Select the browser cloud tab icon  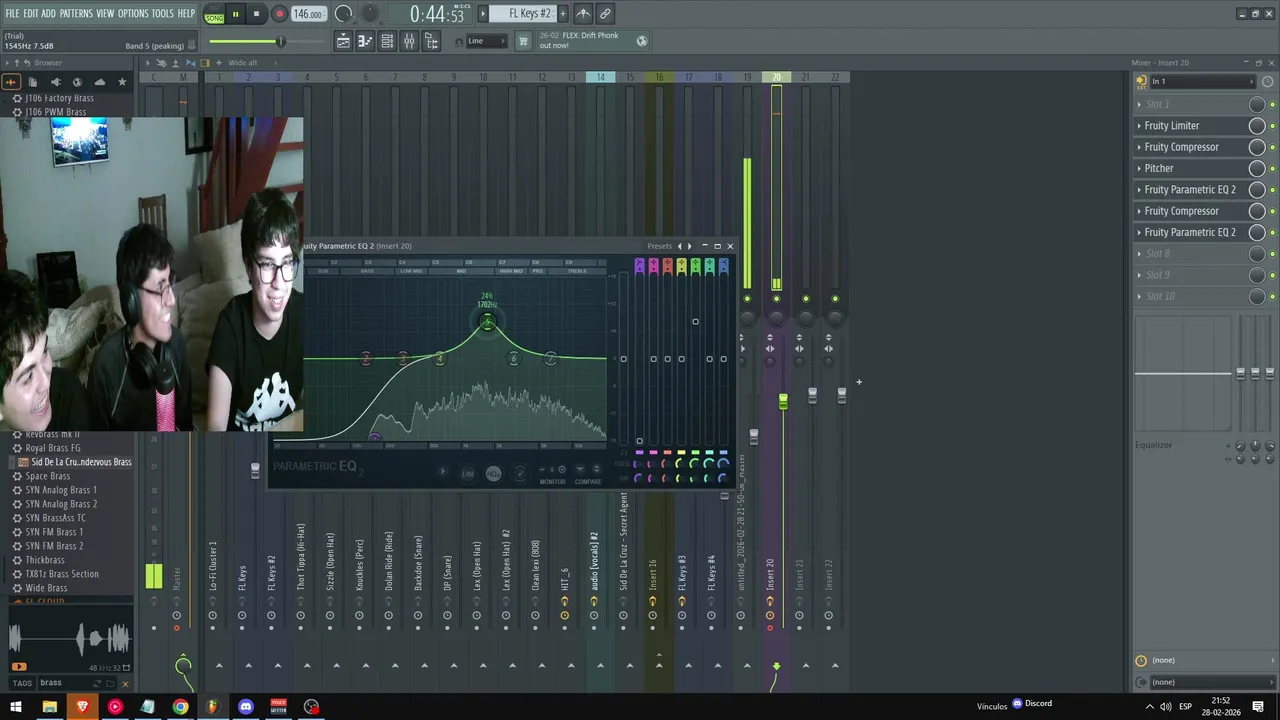point(99,82)
